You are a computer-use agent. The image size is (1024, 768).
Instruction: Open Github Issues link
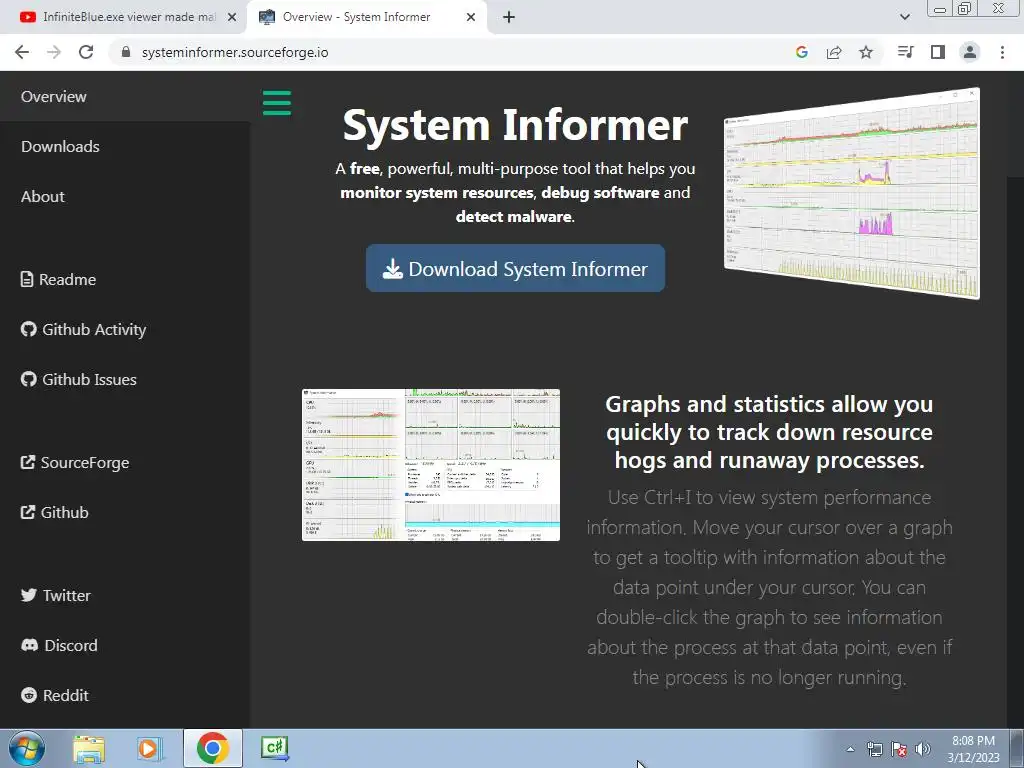pos(78,379)
